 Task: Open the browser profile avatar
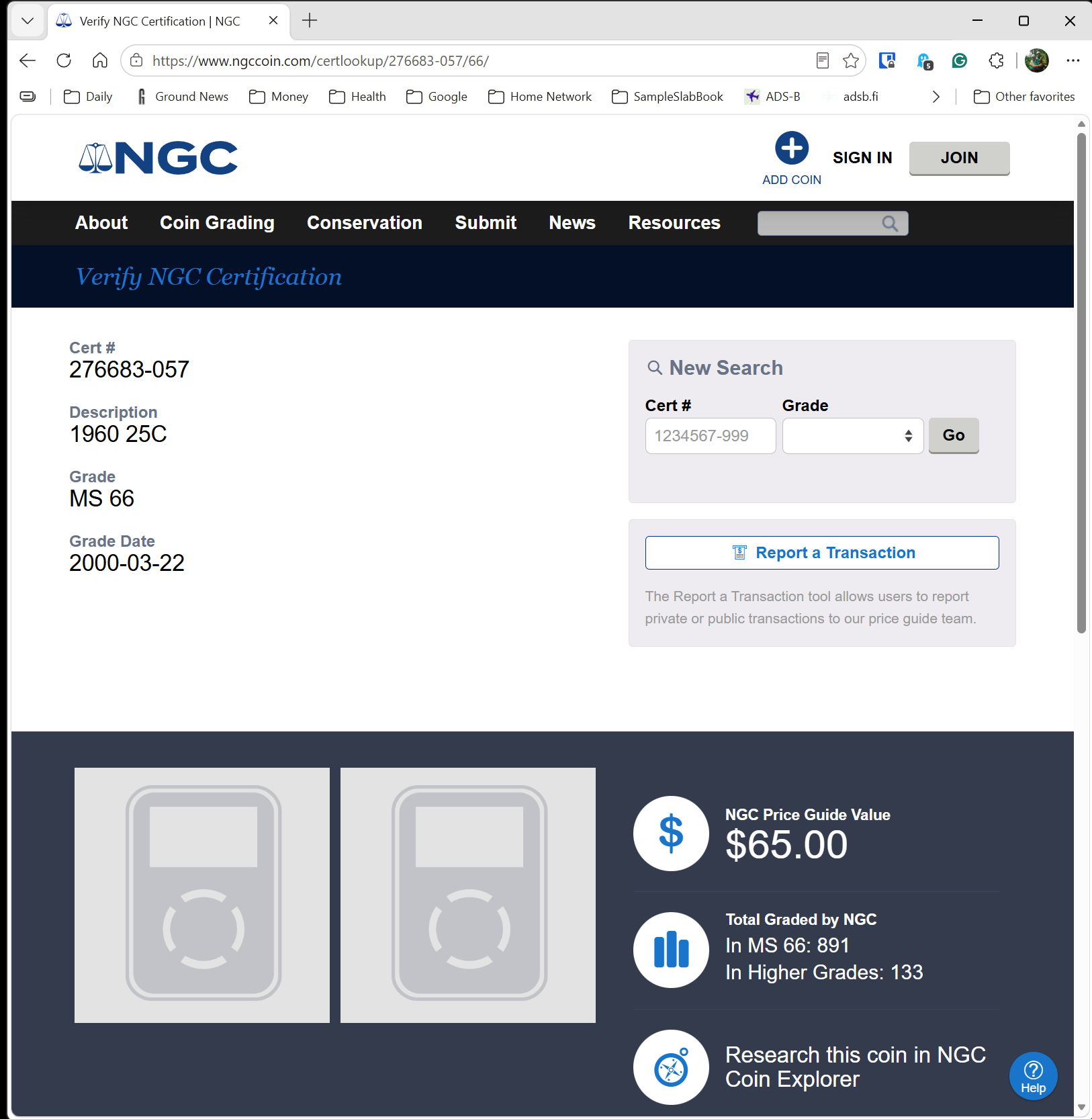(x=1037, y=60)
